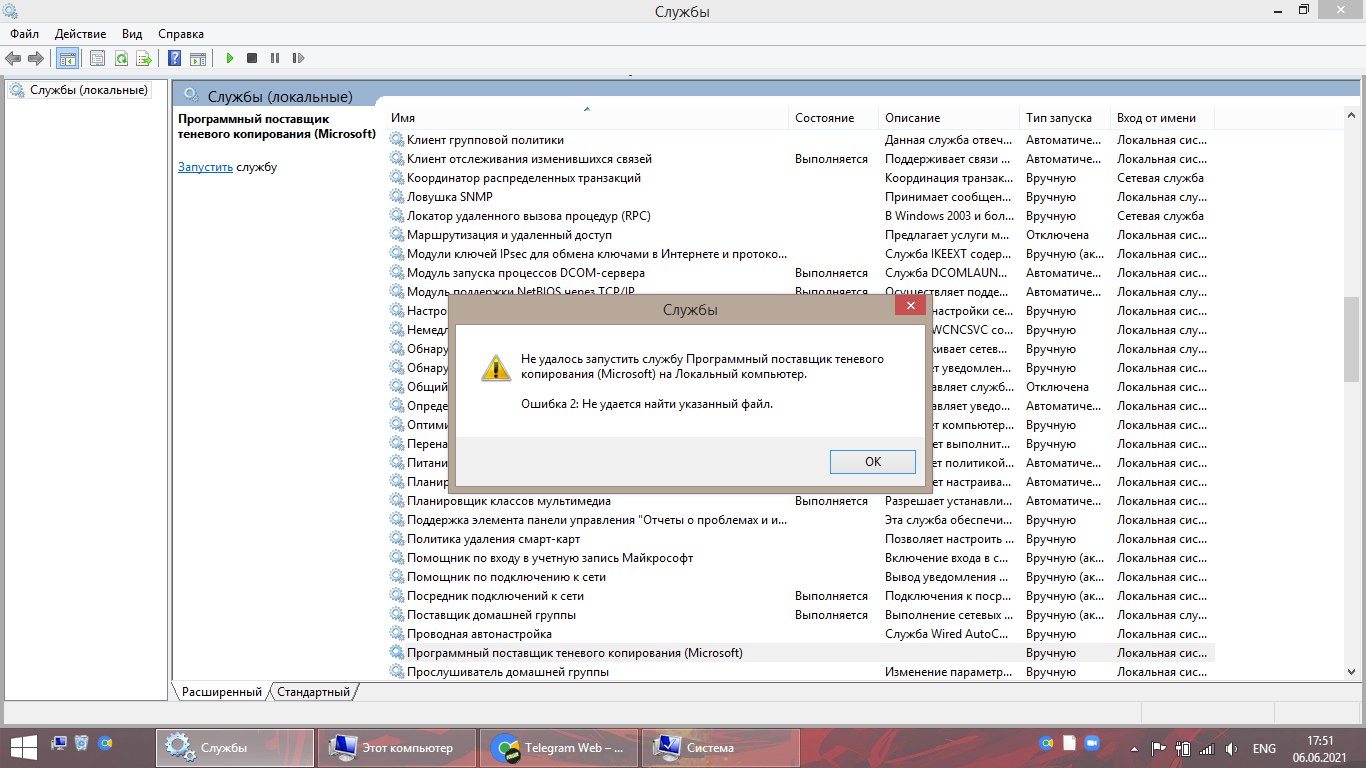Screen dimensions: 1366x768
Task: Sort by the Состояние column header
Action: [834, 118]
